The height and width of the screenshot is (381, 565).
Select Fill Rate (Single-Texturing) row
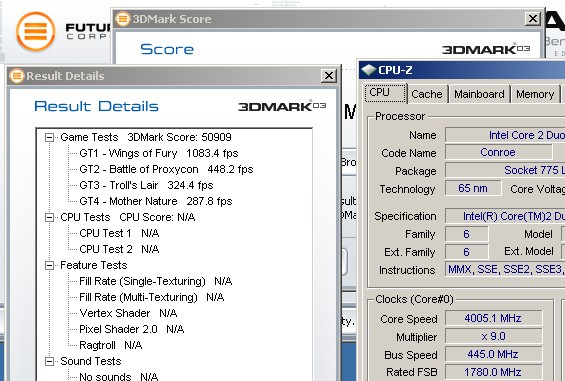[156, 281]
